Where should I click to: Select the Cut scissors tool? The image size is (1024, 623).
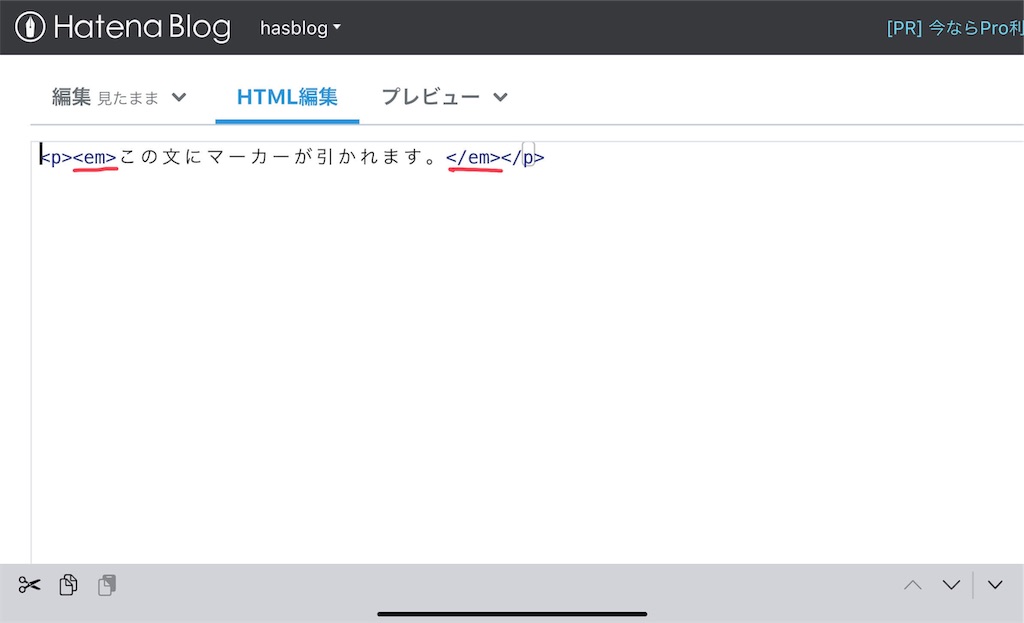28,584
